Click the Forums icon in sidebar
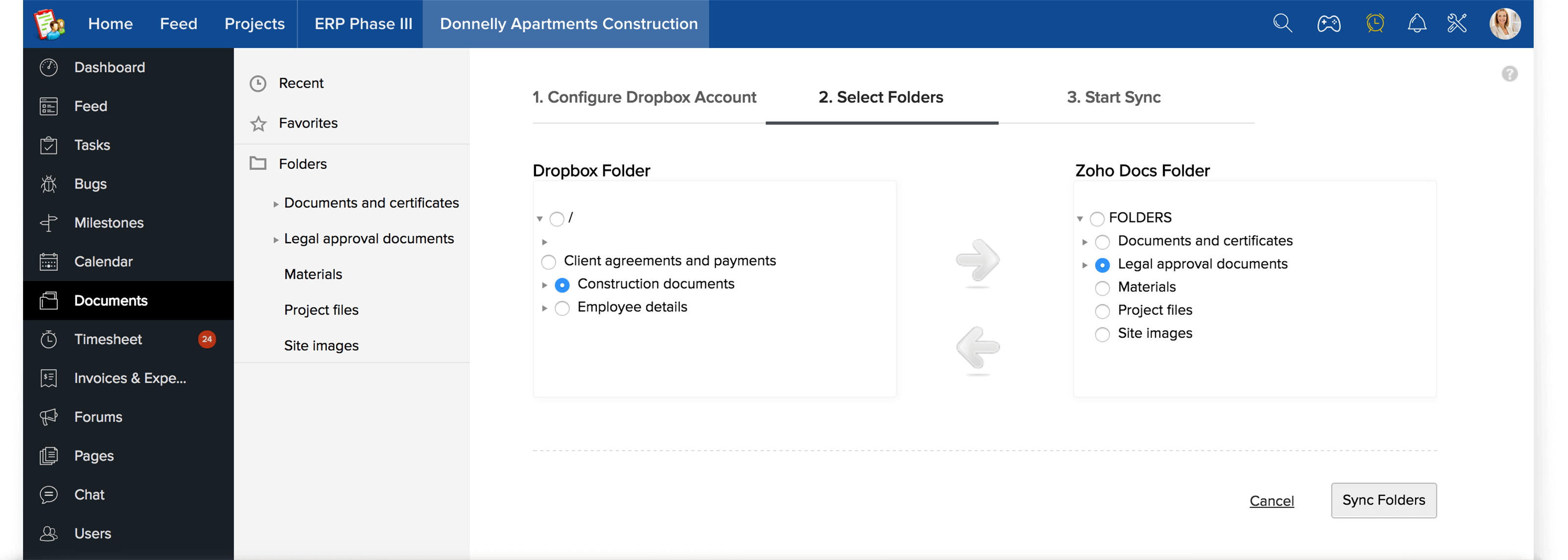 click(47, 416)
